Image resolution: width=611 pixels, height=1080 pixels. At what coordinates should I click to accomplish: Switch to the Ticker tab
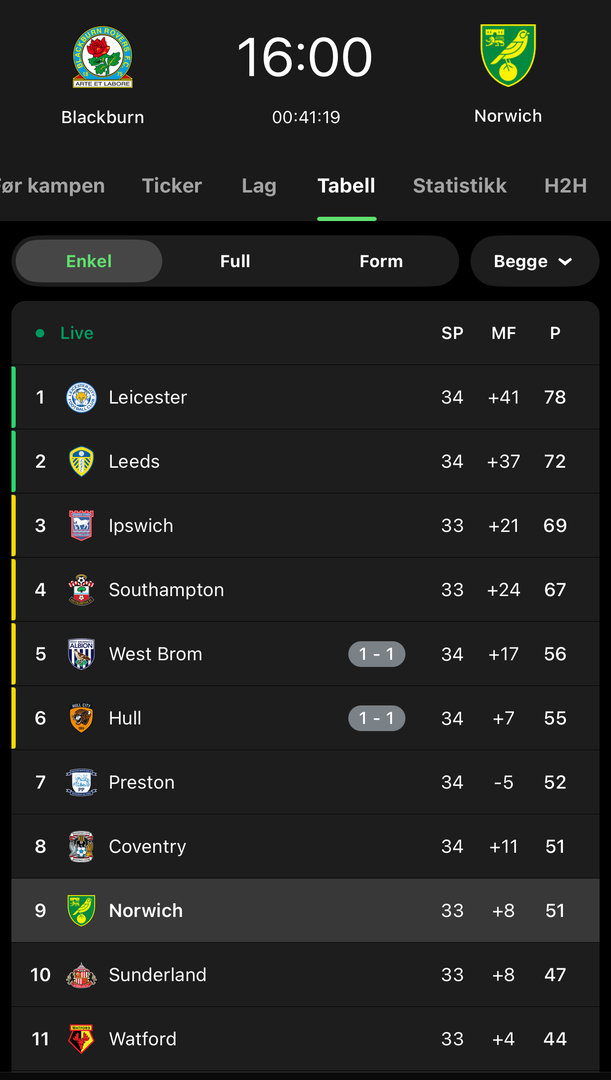(x=172, y=186)
